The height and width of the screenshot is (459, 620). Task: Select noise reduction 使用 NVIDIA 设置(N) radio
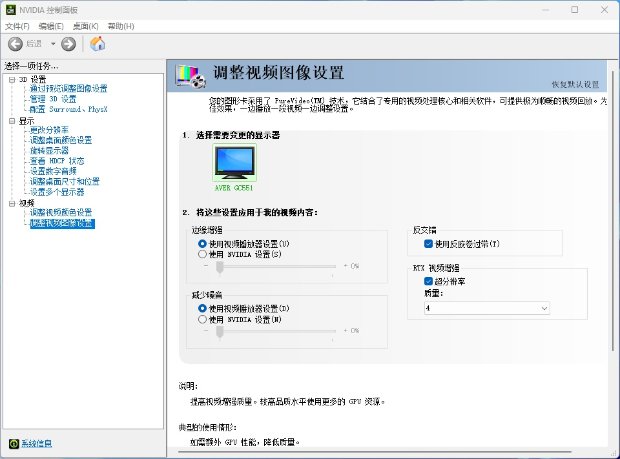202,319
